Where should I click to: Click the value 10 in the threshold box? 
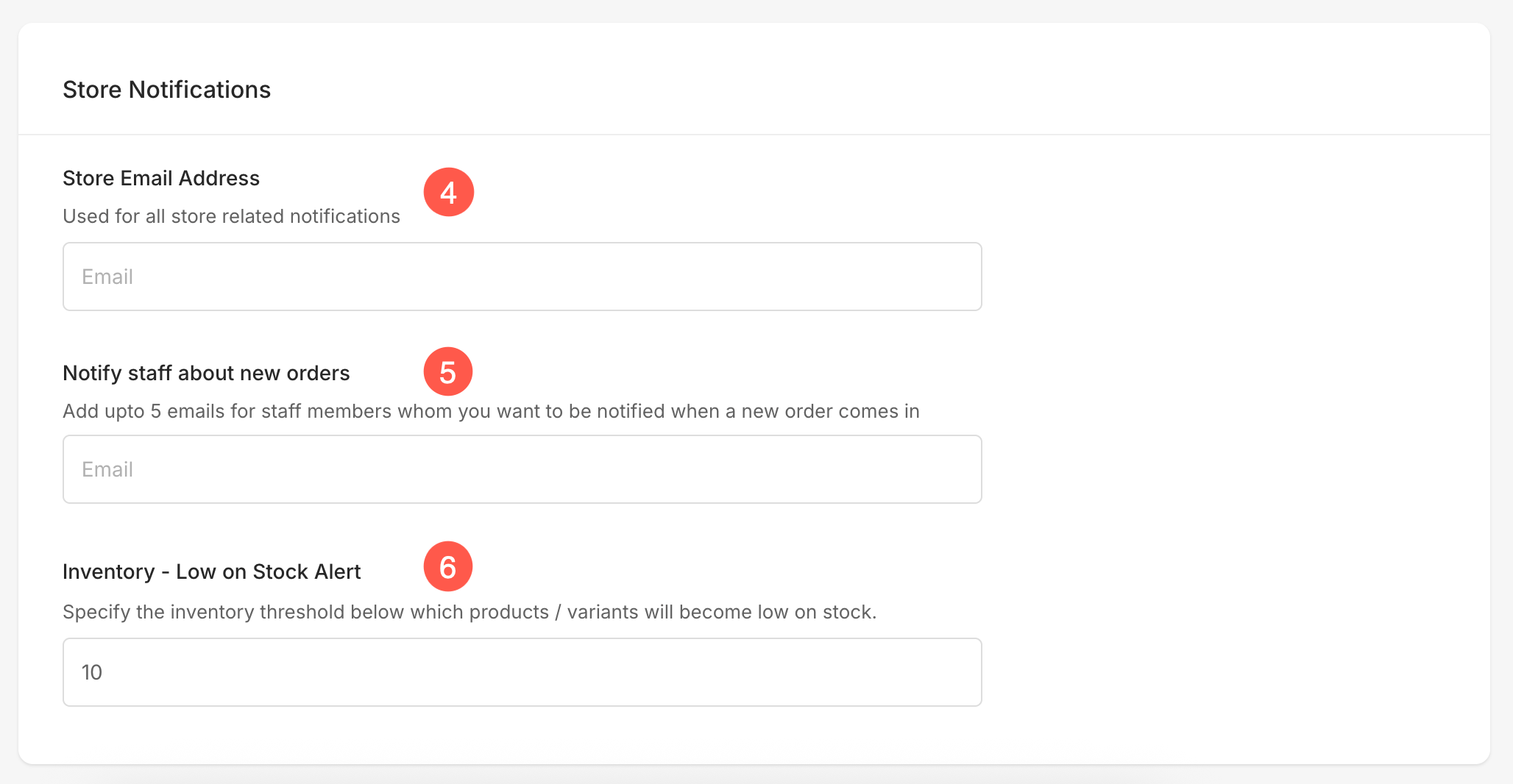tap(92, 672)
